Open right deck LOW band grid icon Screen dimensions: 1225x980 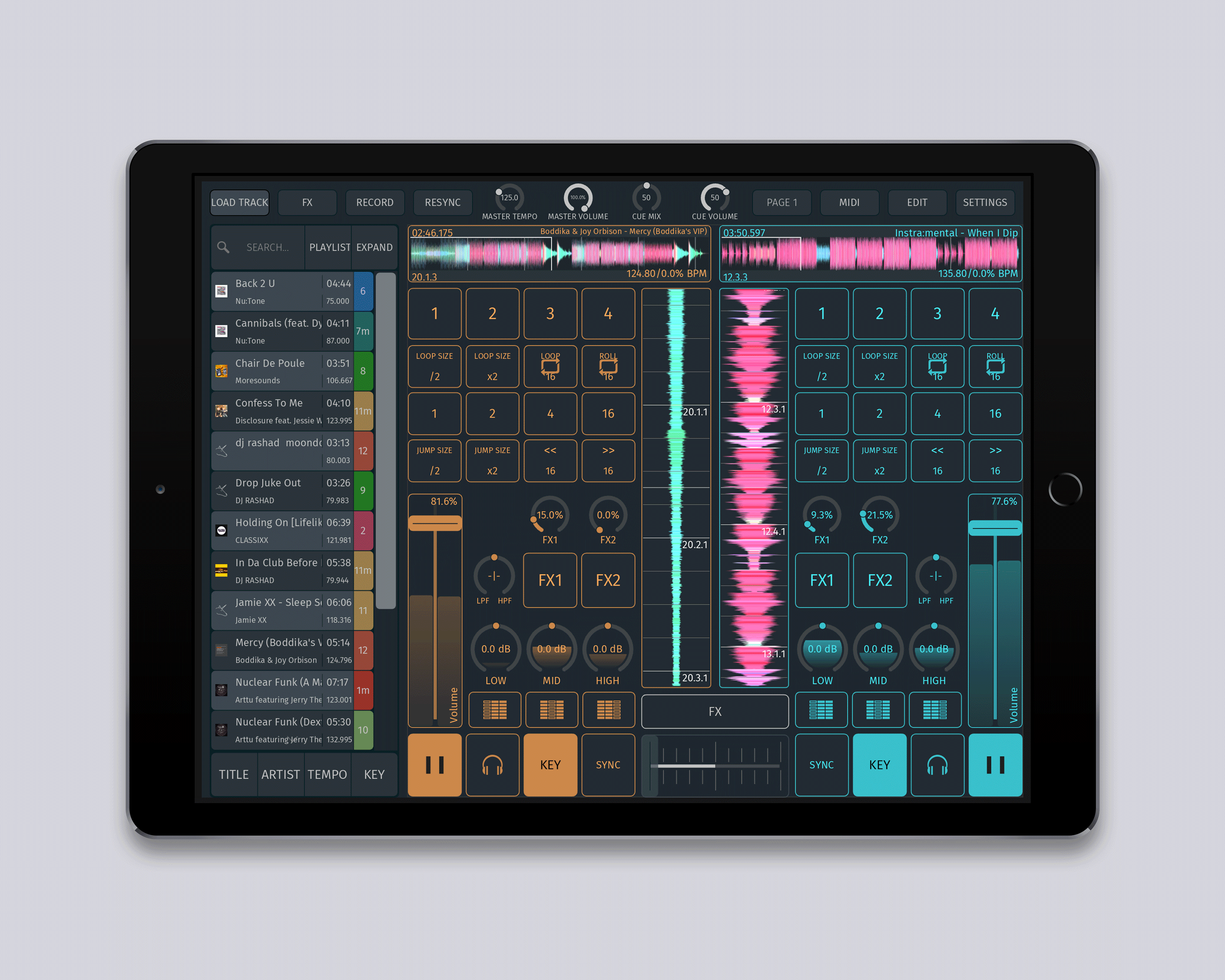821,709
